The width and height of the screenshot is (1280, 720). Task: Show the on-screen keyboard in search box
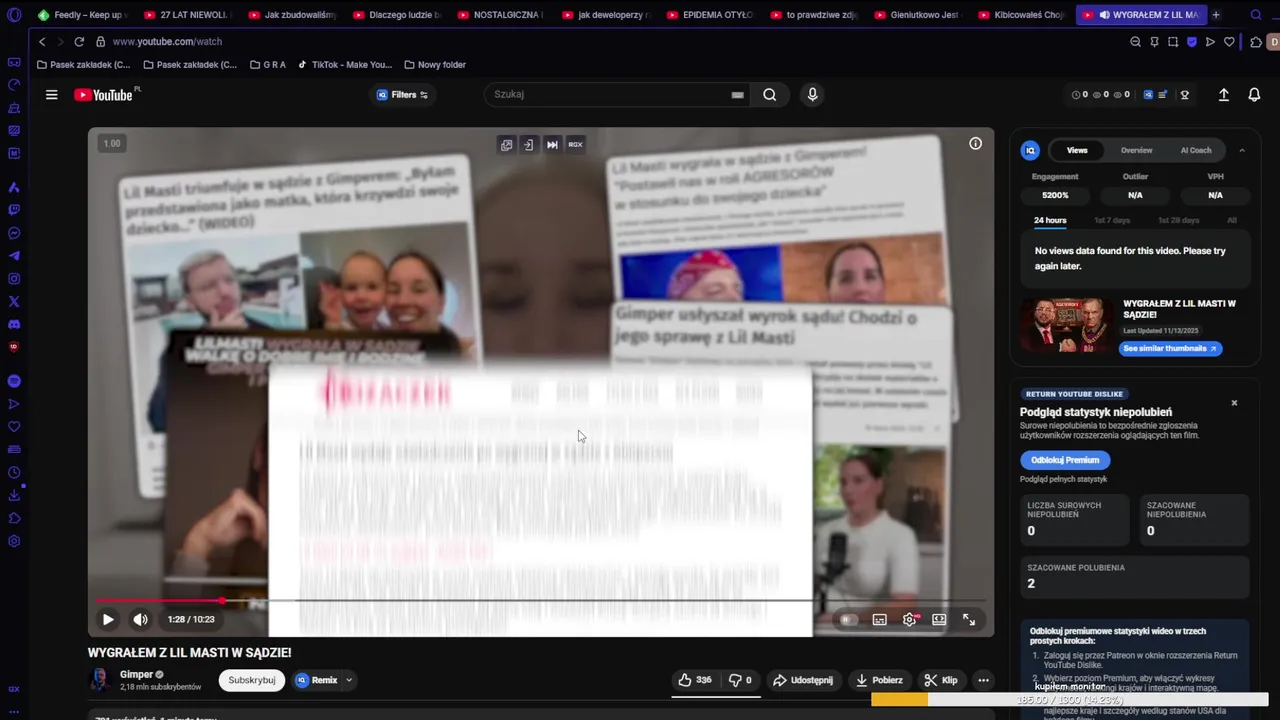pos(737,95)
